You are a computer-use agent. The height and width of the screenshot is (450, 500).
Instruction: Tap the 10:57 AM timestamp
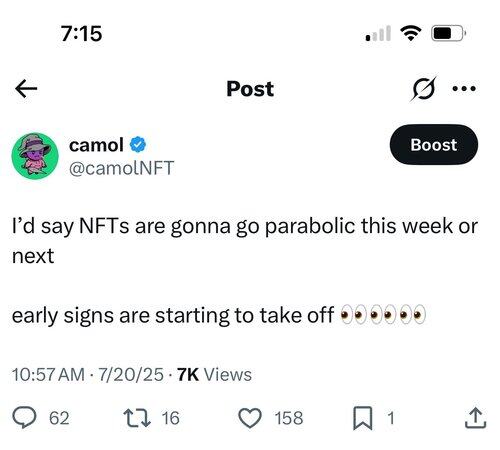coord(48,374)
